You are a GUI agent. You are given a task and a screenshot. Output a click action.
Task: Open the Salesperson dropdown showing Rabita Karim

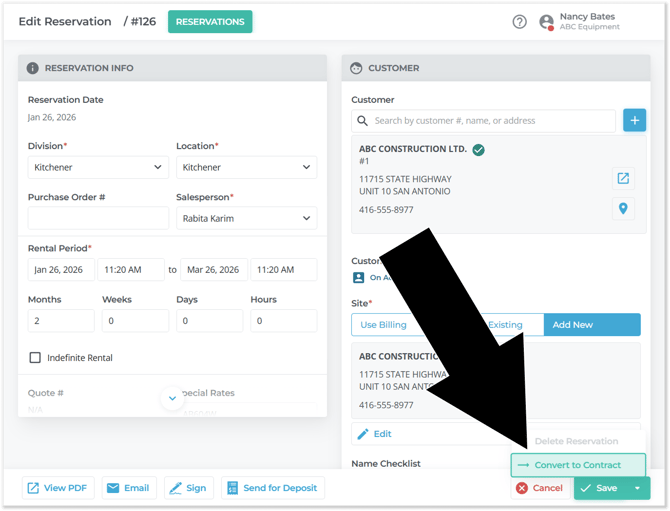246,218
